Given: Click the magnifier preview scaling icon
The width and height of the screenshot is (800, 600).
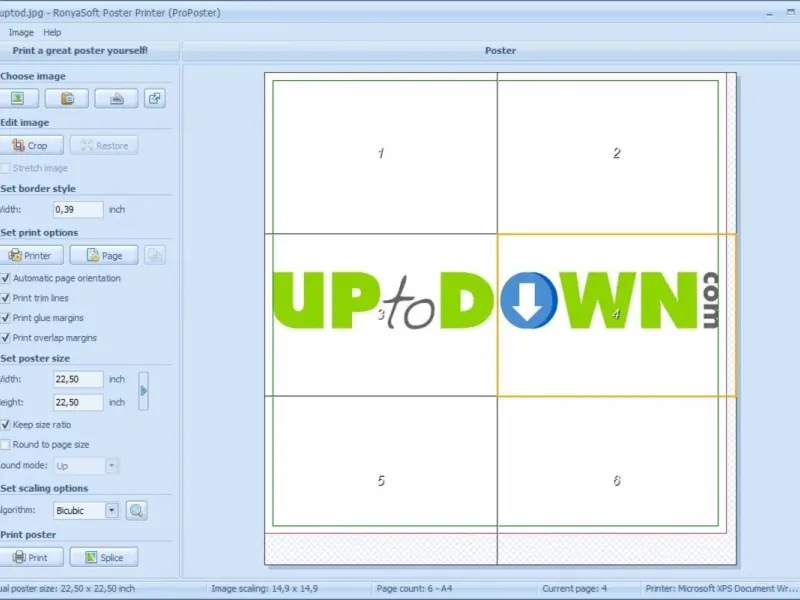Looking at the screenshot, I should [x=136, y=510].
